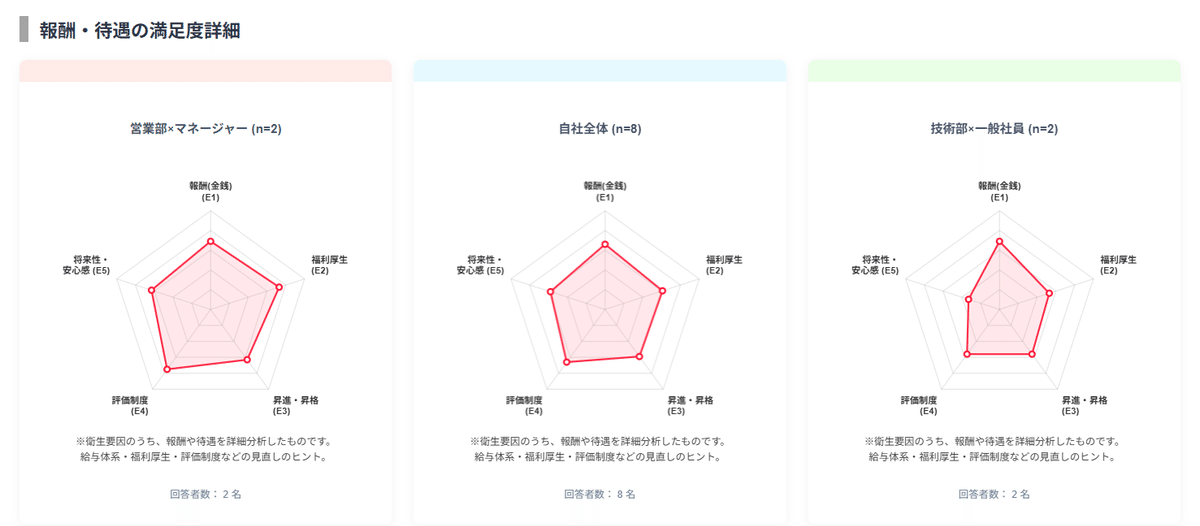The height and width of the screenshot is (526, 1200).
Task: Select the 自社全体 (n=8) chart title
Action: pos(600,128)
